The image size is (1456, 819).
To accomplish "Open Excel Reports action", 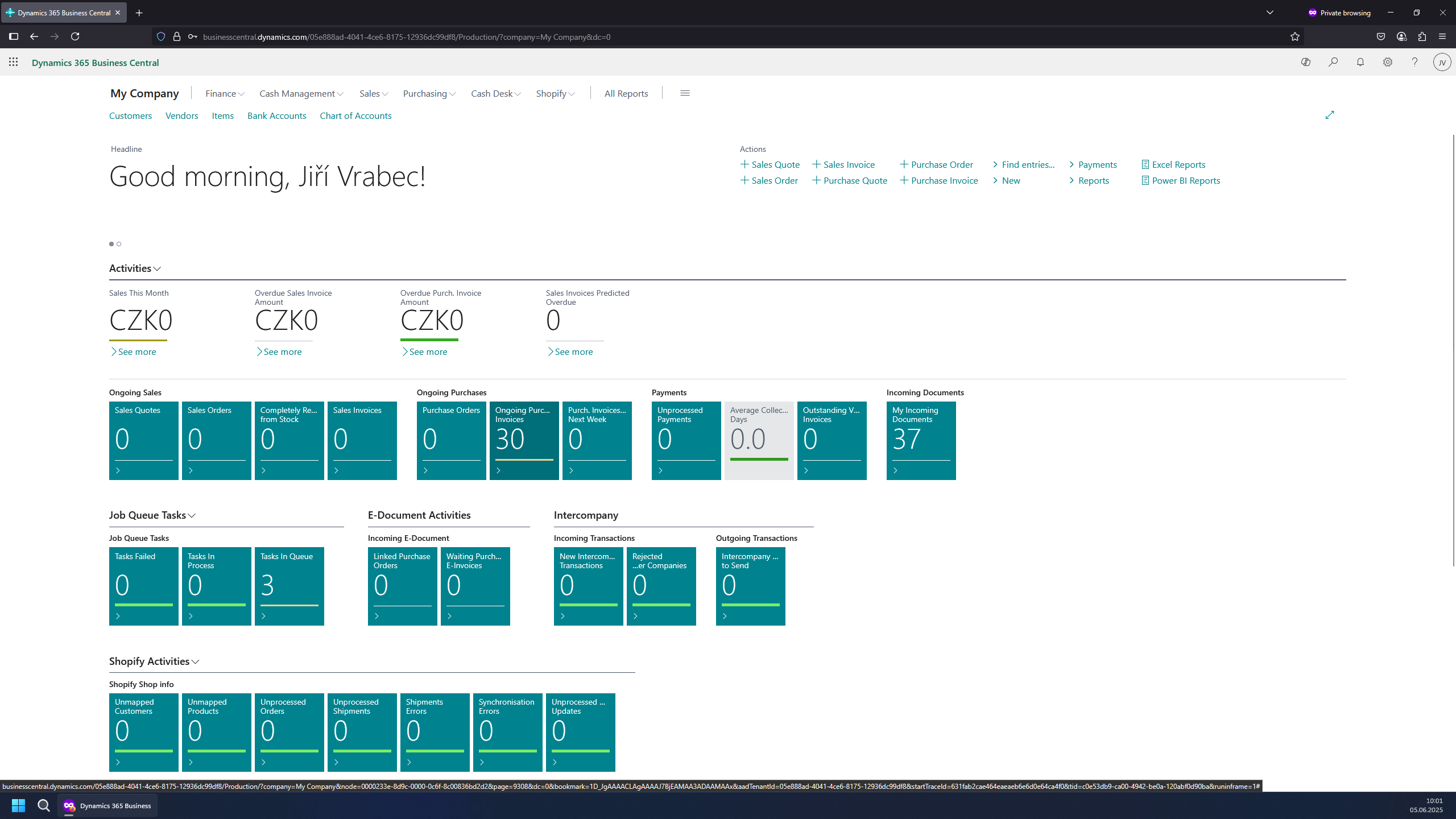I will pyautogui.click(x=1174, y=164).
